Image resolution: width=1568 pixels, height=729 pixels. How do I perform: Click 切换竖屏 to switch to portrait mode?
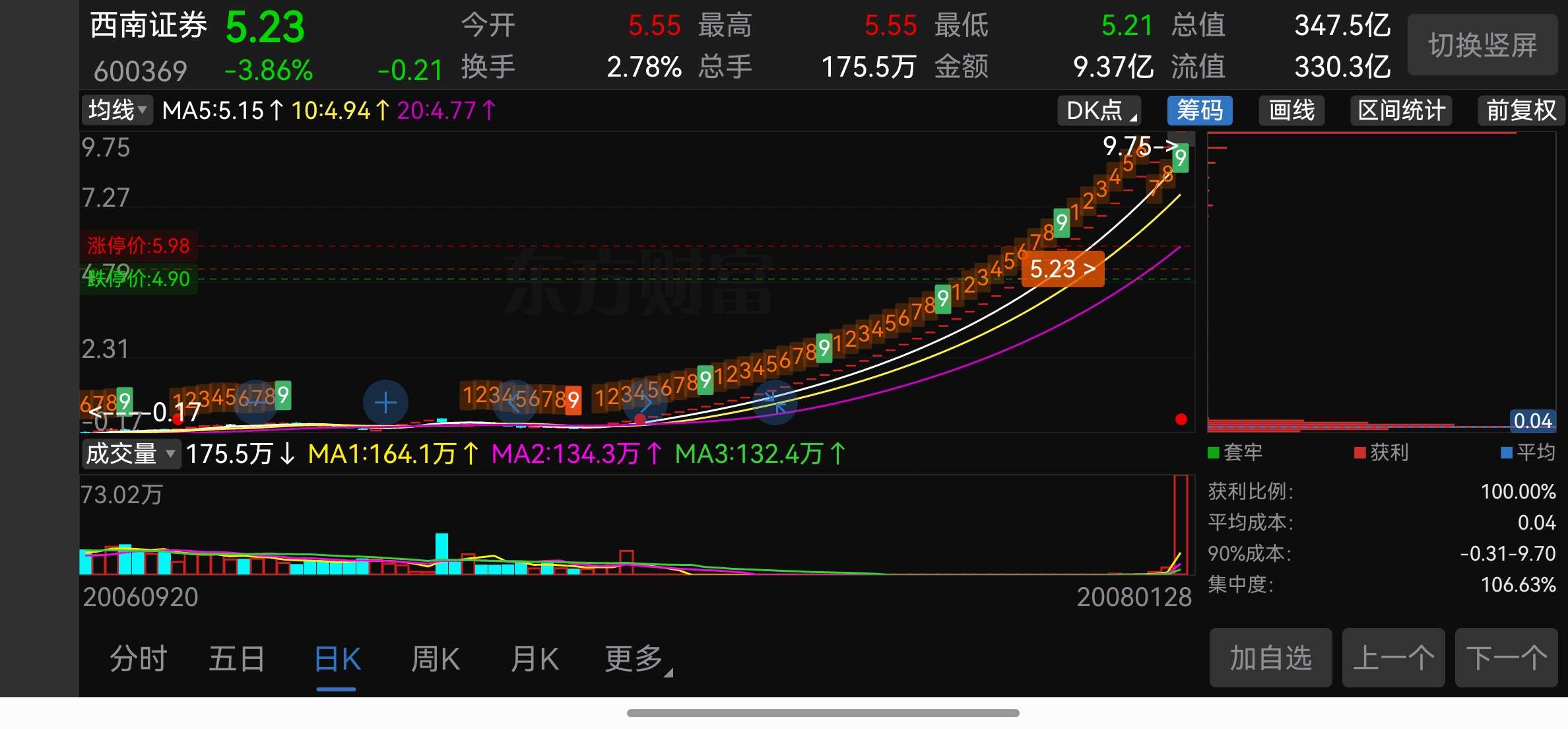coord(1482,45)
